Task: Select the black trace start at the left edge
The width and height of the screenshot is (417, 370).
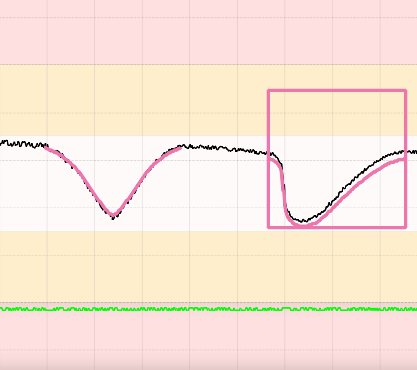Action: 3,143
